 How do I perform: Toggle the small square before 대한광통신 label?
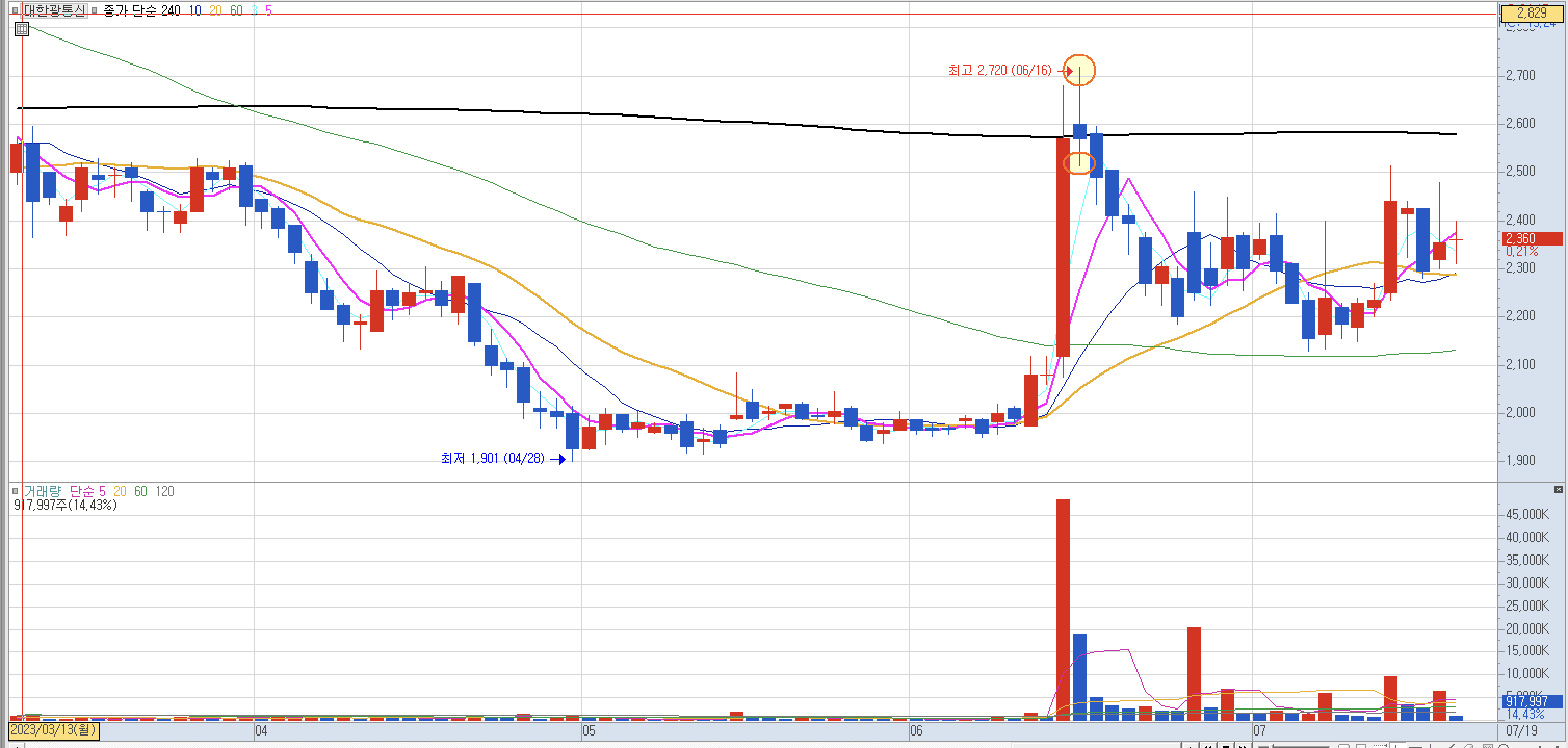(15, 10)
